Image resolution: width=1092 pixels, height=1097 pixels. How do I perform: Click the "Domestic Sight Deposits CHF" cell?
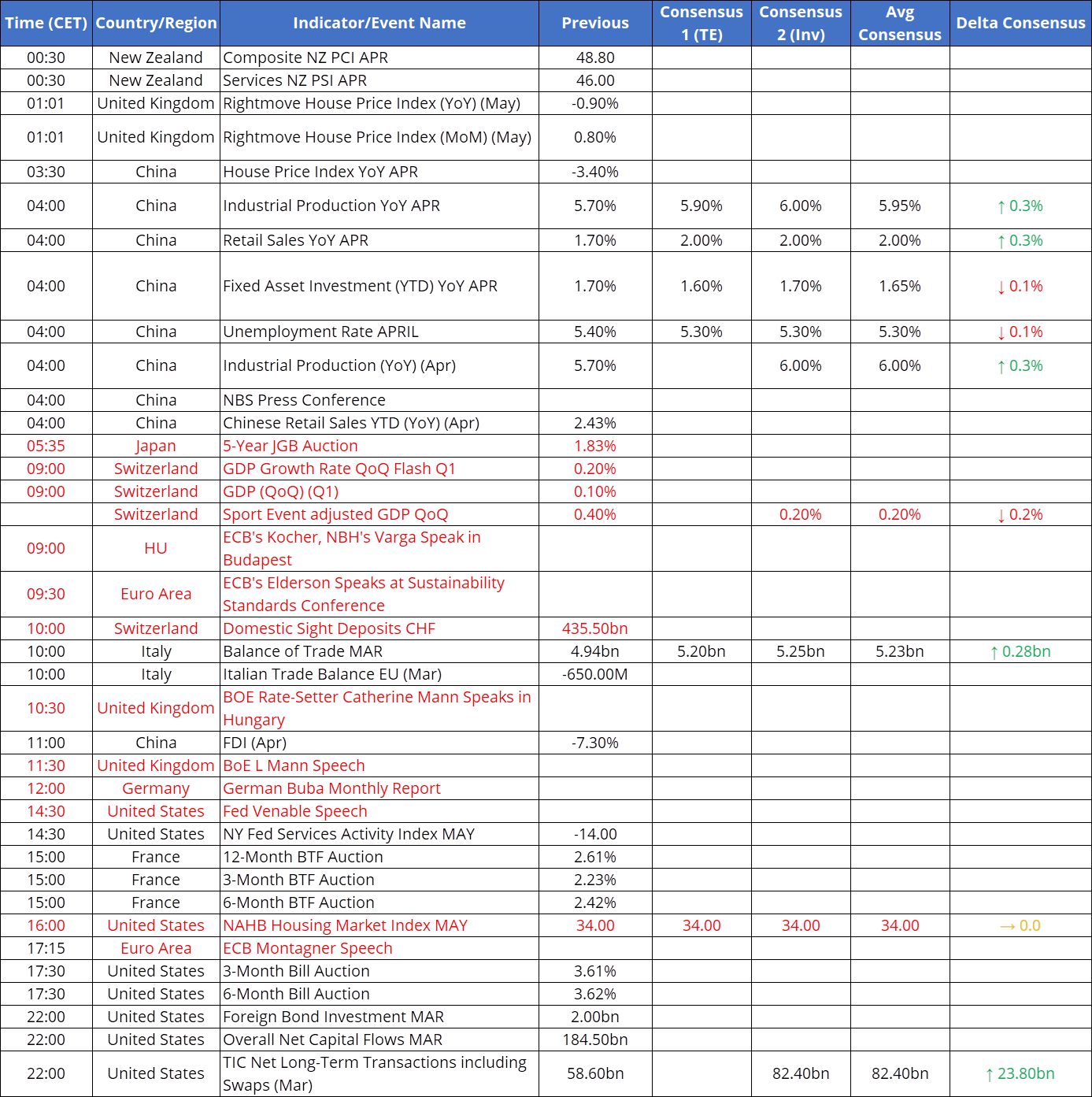[x=379, y=628]
